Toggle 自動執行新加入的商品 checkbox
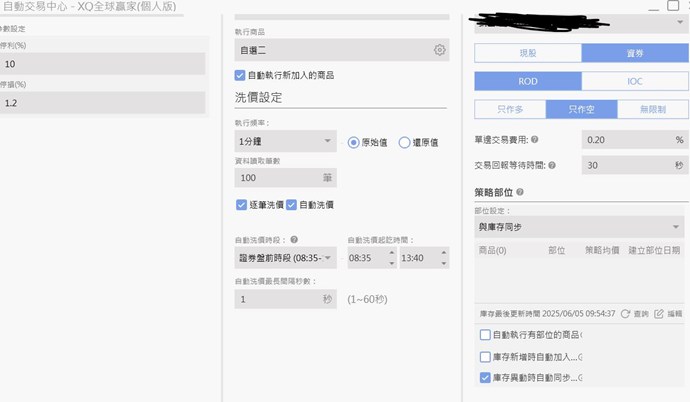The height and width of the screenshot is (402, 690). pyautogui.click(x=240, y=75)
